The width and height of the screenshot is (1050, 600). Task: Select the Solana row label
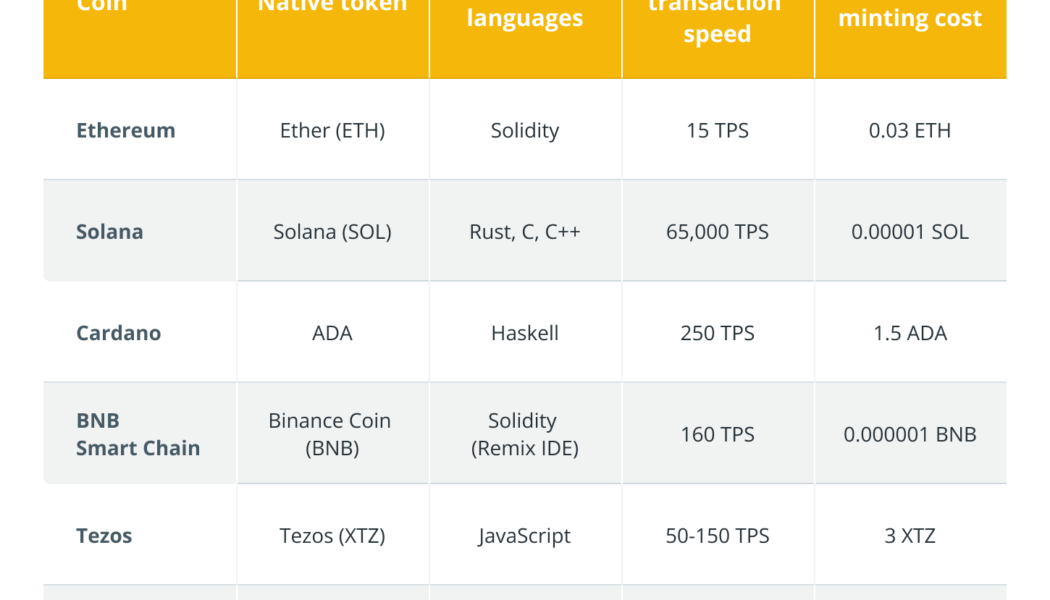(x=109, y=231)
